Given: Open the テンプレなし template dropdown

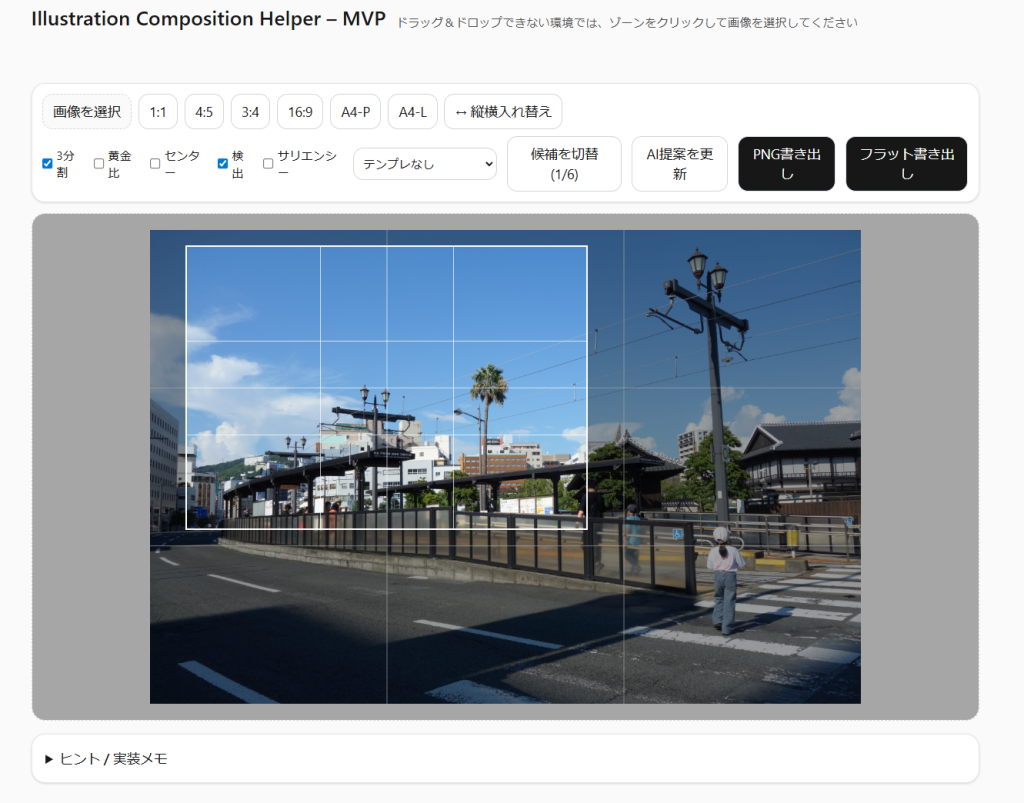Looking at the screenshot, I should [x=425, y=164].
